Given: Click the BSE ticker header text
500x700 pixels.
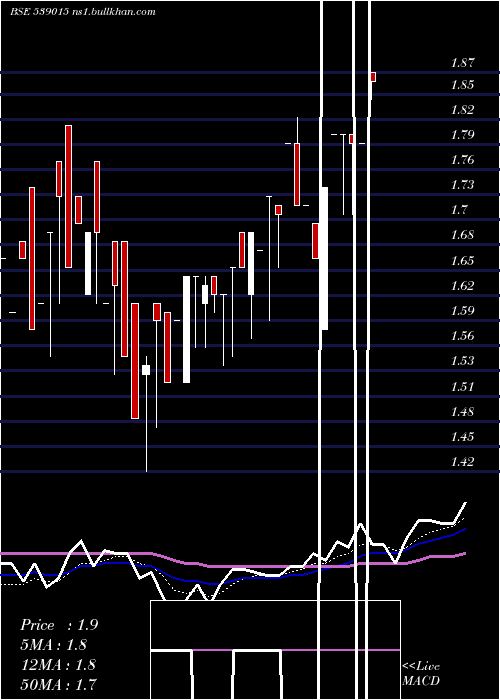Looking at the screenshot, I should tap(83, 12).
